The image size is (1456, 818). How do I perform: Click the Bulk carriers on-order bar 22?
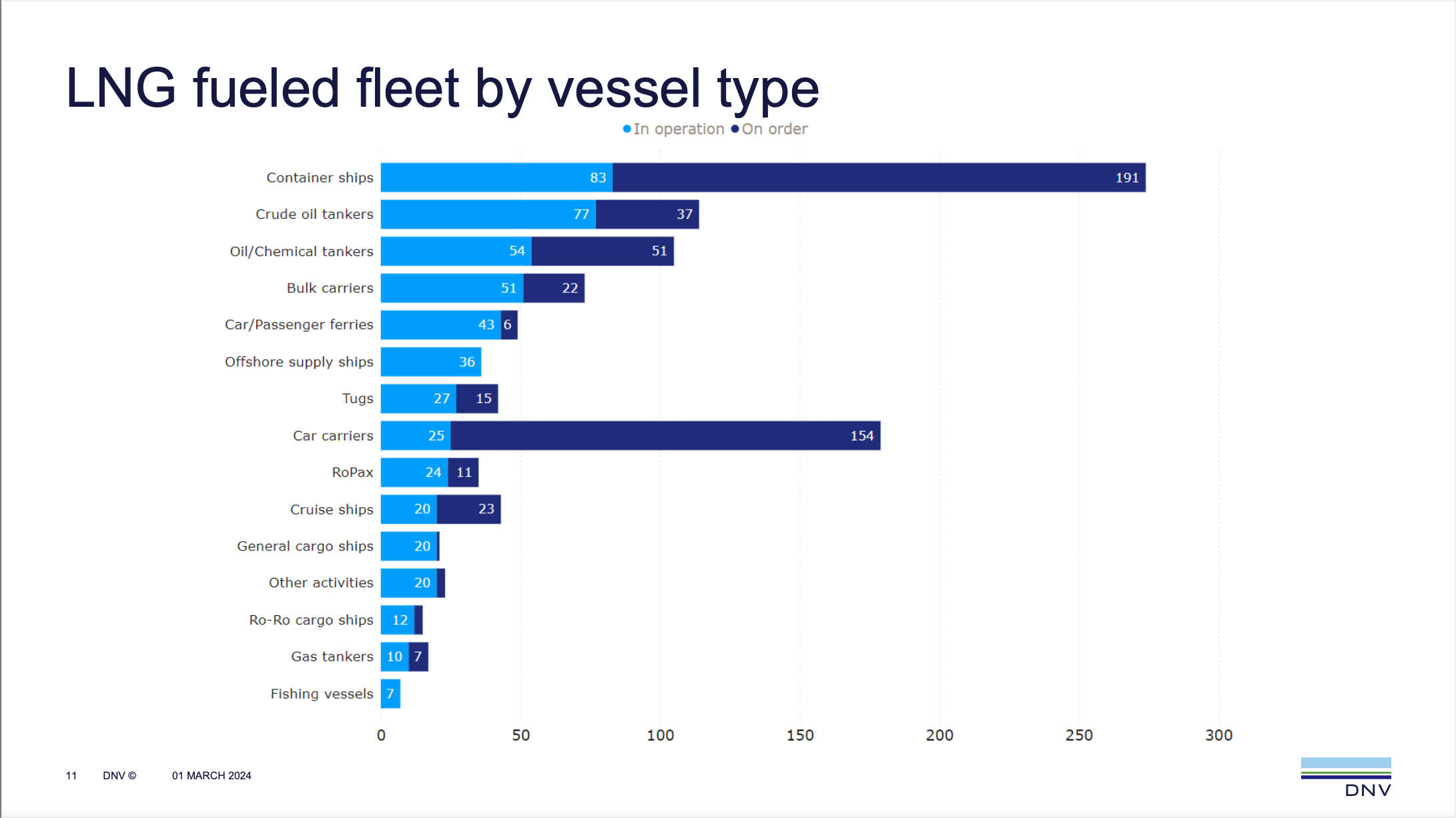[x=554, y=288]
